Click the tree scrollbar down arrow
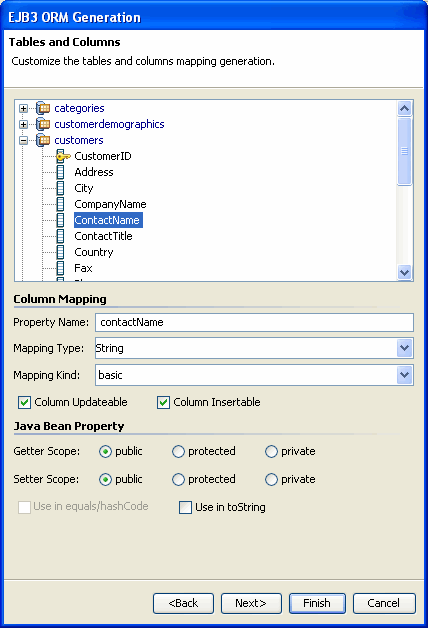The width and height of the screenshot is (428, 628). coord(405,272)
